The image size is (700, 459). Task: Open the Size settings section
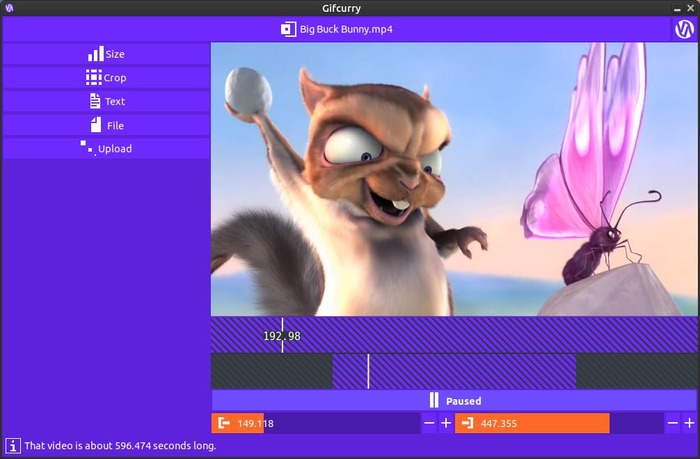[x=106, y=54]
